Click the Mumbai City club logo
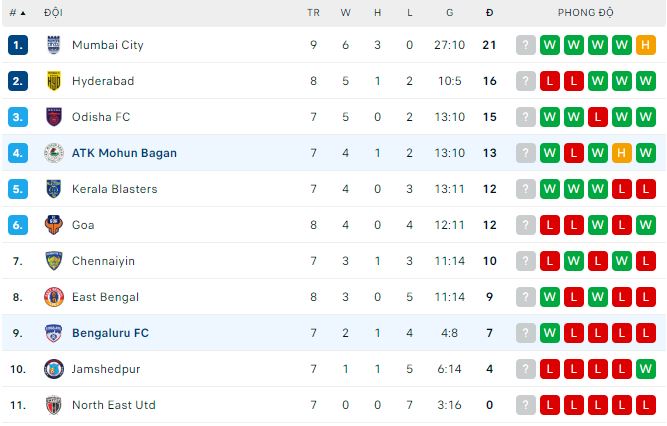 click(54, 45)
